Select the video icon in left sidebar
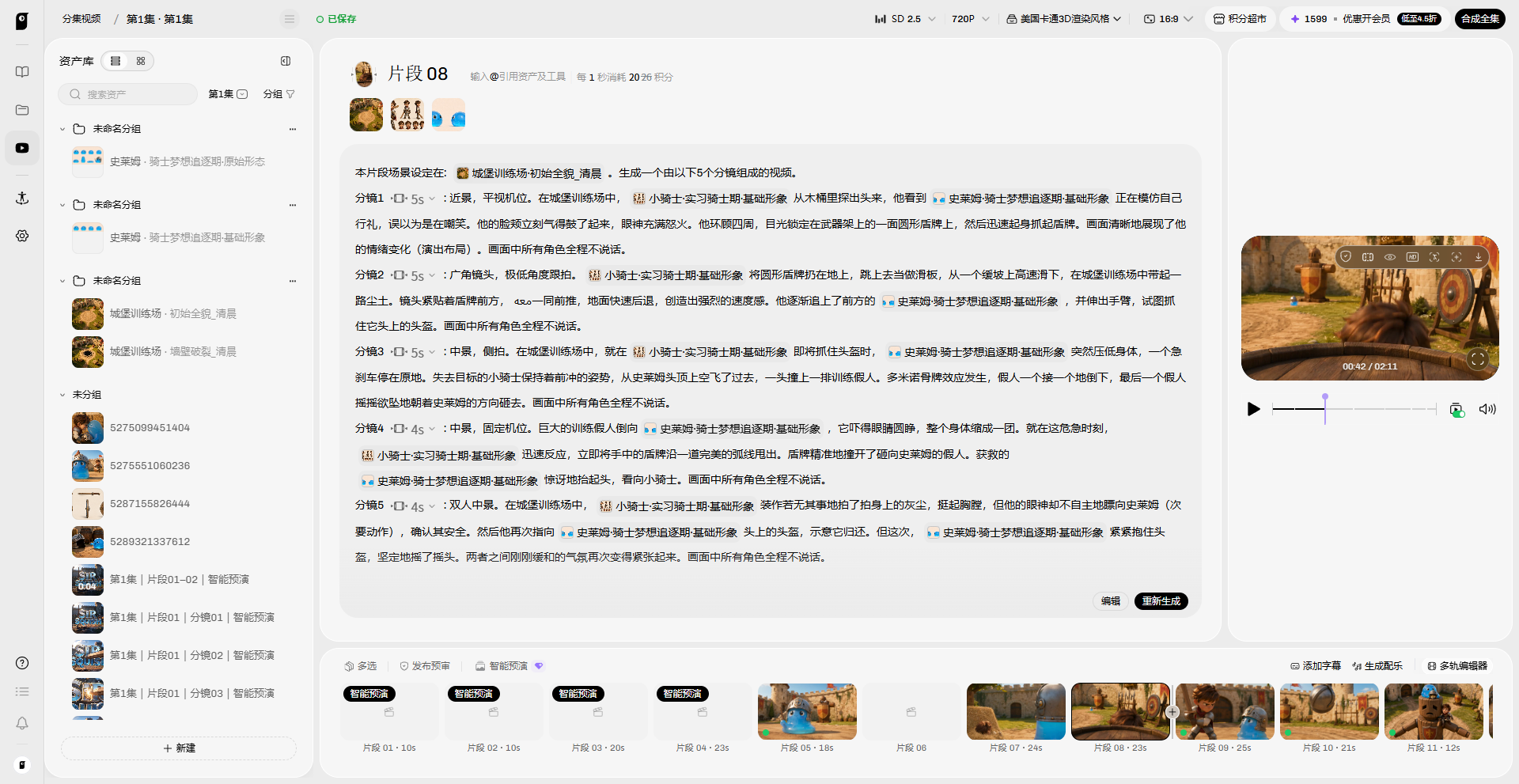Screen dimensions: 1519x784 [22, 148]
